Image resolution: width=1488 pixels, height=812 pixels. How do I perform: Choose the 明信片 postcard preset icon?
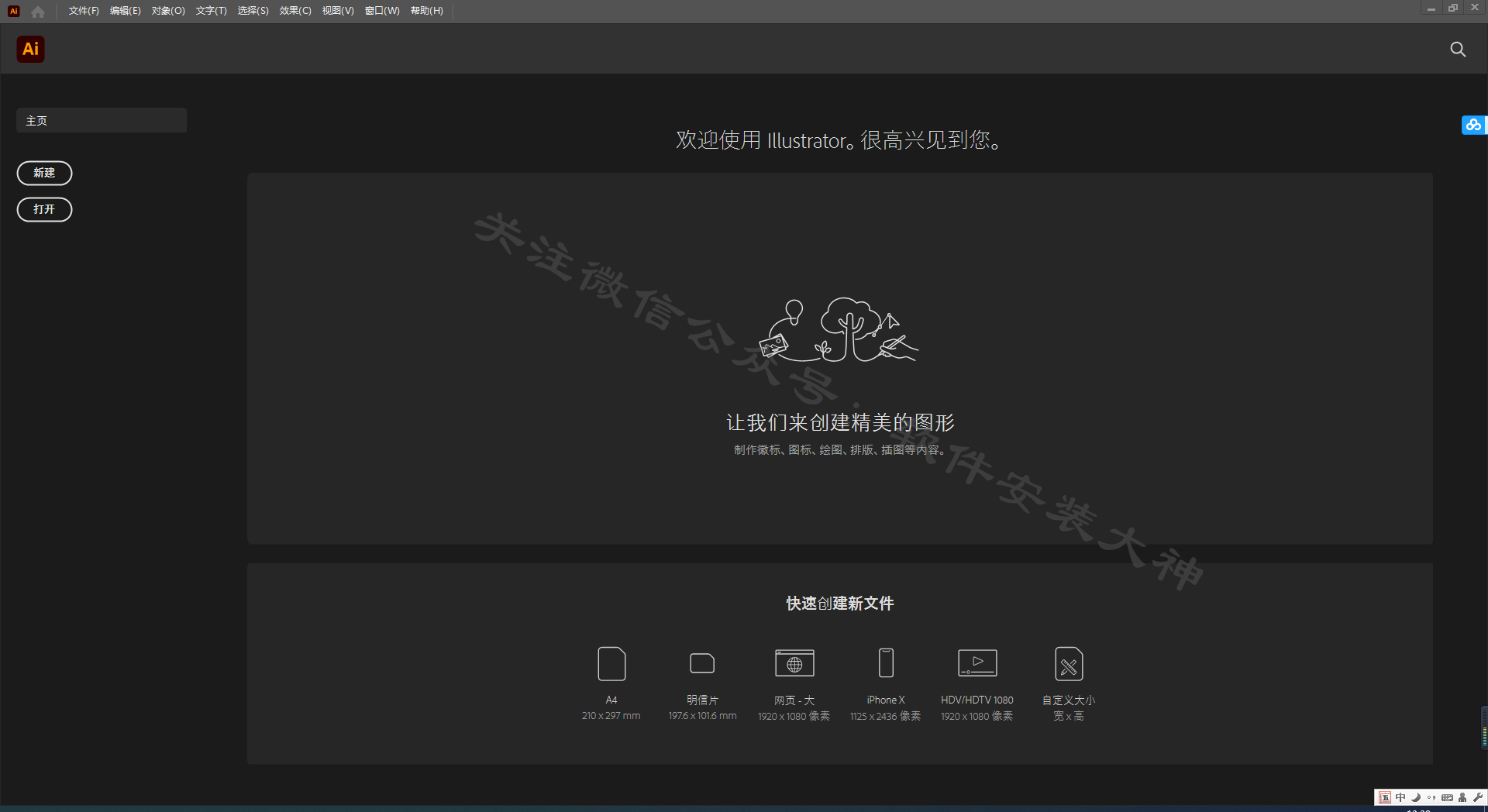tap(702, 663)
